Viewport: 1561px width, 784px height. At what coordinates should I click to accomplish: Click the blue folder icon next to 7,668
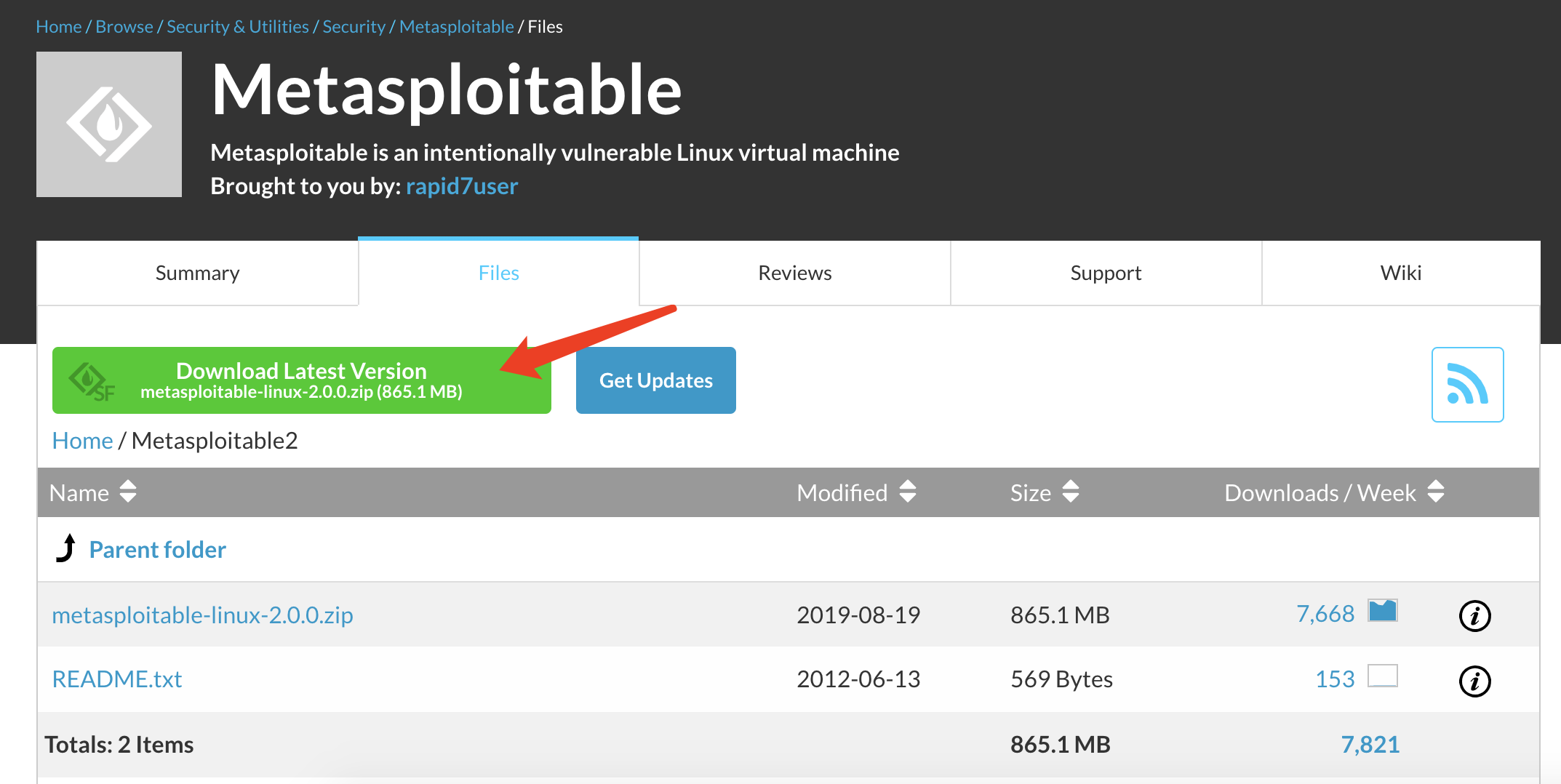(x=1383, y=611)
